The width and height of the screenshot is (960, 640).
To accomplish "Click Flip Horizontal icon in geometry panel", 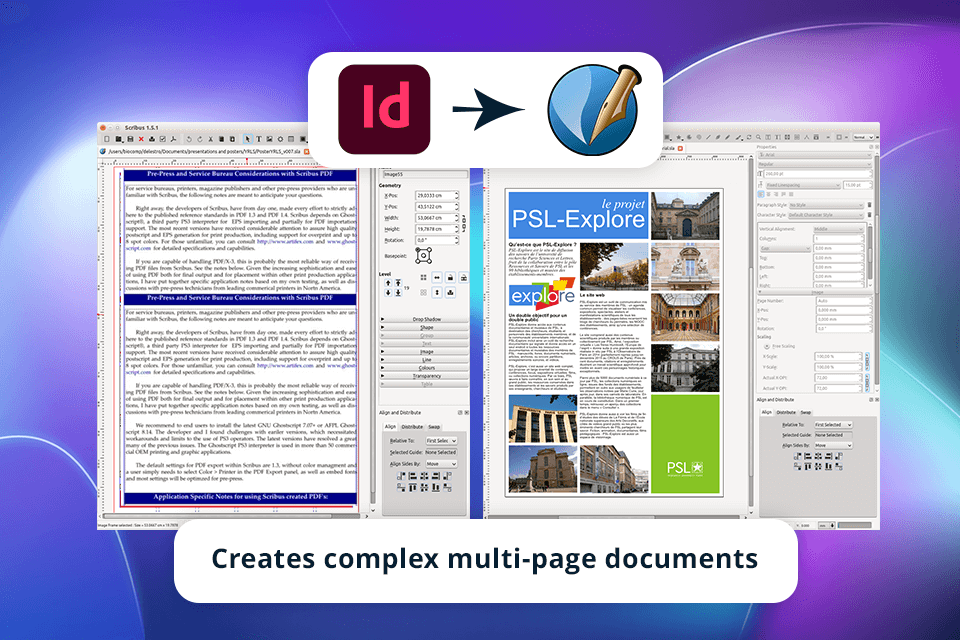I will [x=437, y=277].
